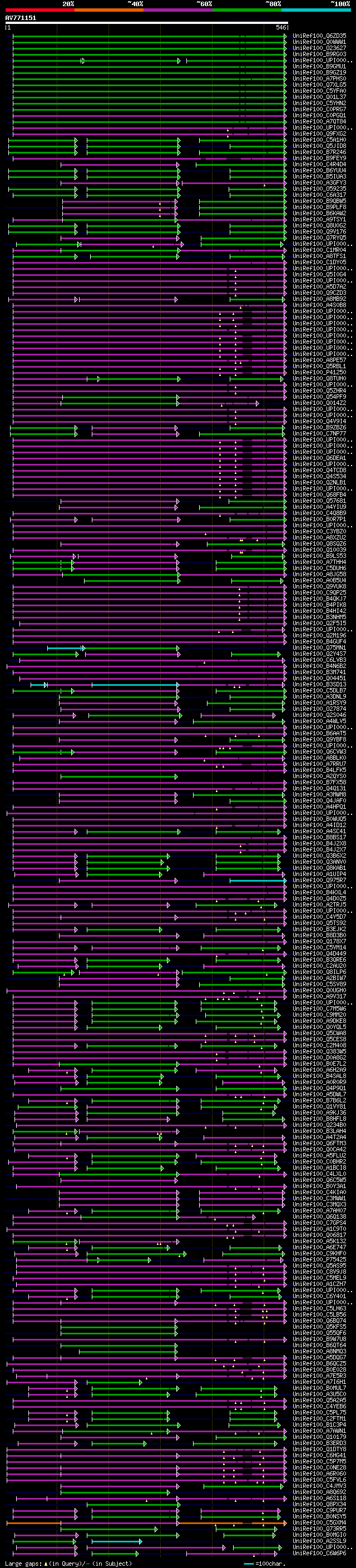This screenshot has height=1568, width=356.
Task: Click label UniRef100_A5K132
Action: [319, 1241]
